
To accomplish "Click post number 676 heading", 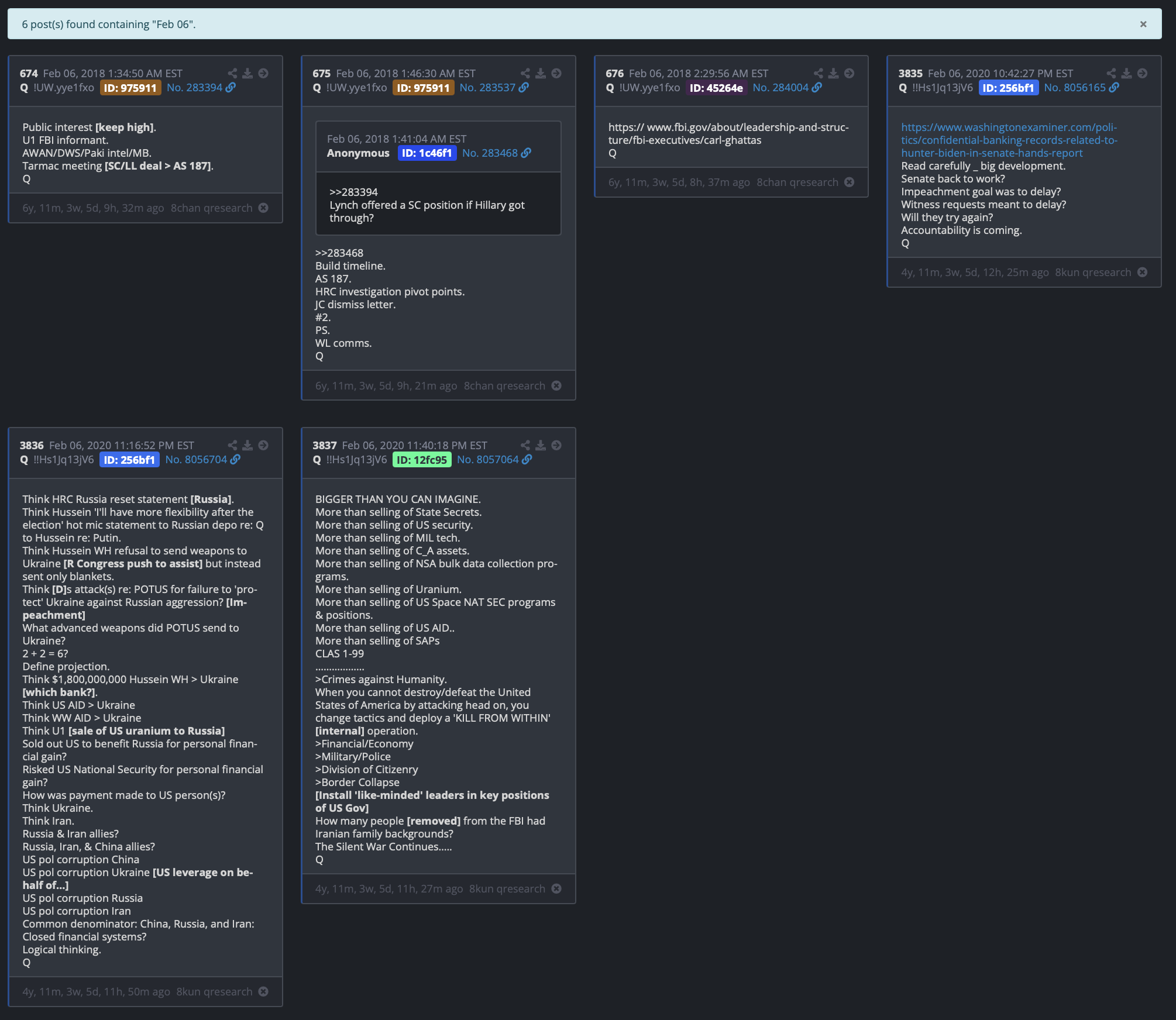I will pos(614,73).
